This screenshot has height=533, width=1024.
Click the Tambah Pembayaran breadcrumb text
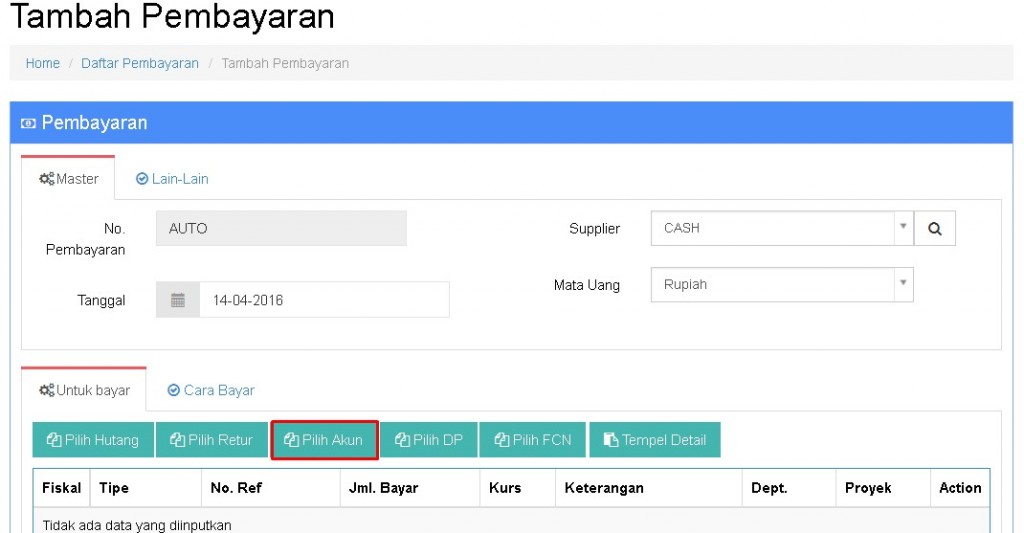point(285,63)
